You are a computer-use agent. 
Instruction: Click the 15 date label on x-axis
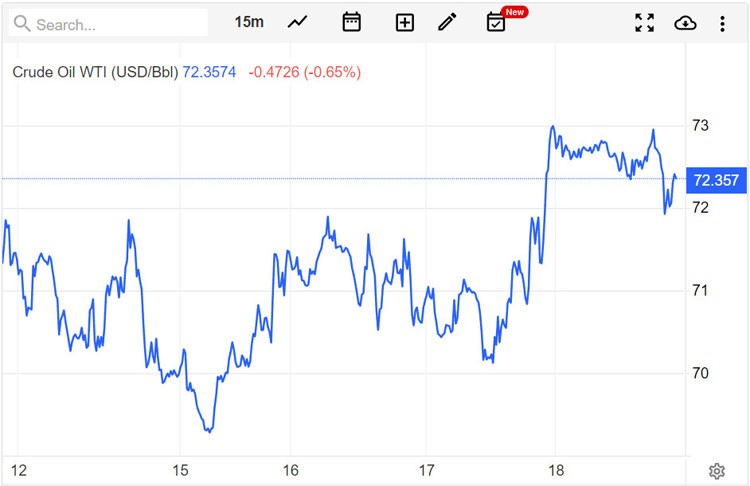(179, 470)
